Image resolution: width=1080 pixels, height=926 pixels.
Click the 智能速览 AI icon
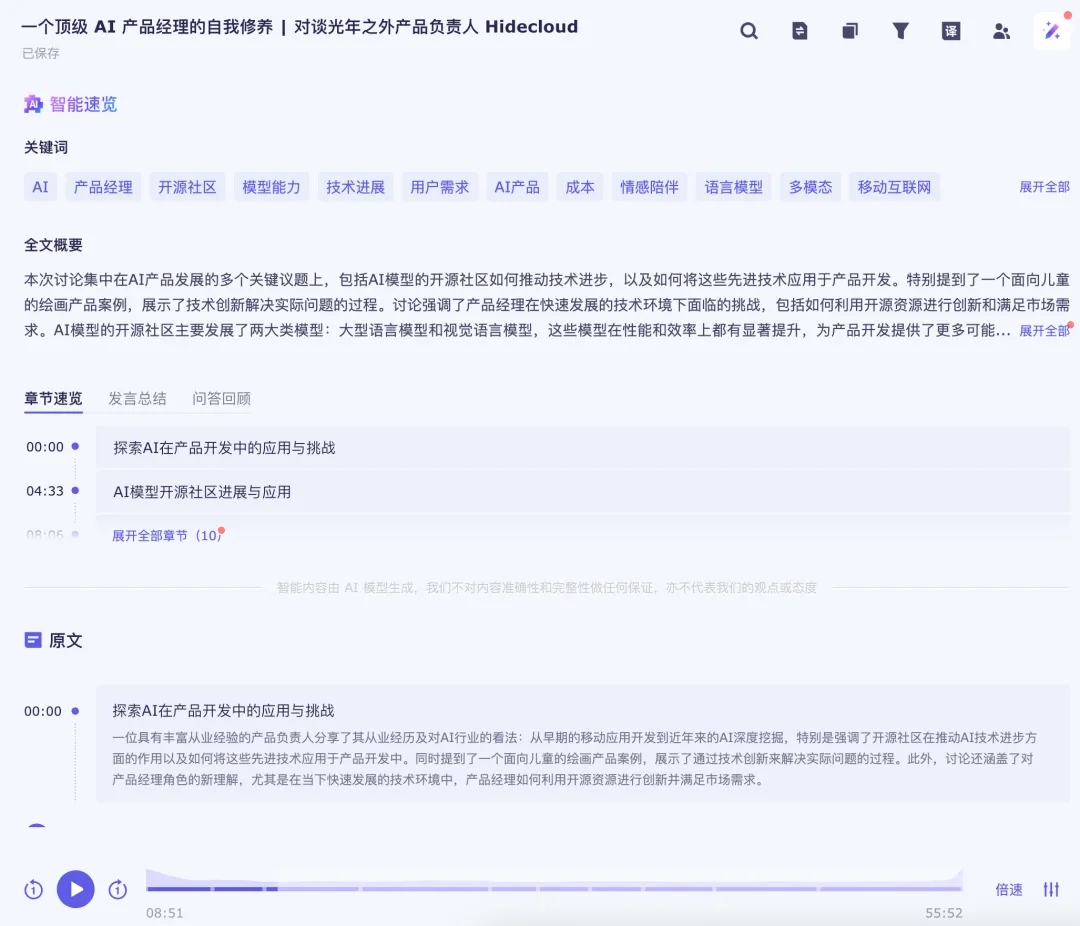33,104
